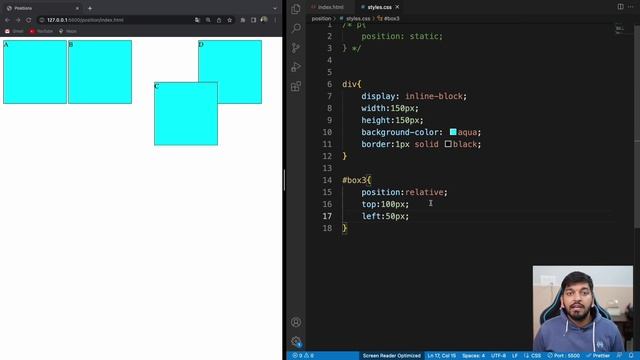640x360 pixels.
Task: Click box C in the web page
Action: point(186,113)
